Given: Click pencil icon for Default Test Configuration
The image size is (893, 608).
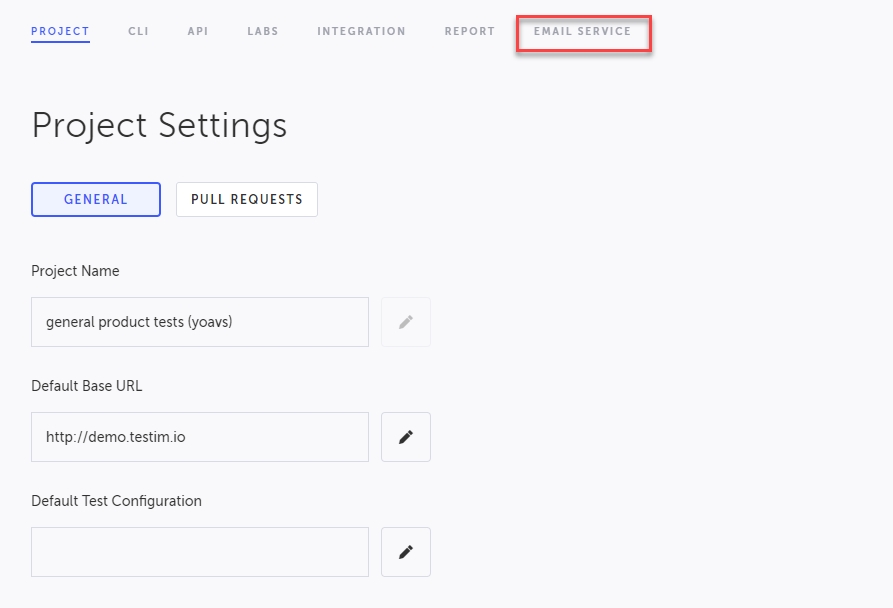Looking at the screenshot, I should 405,552.
